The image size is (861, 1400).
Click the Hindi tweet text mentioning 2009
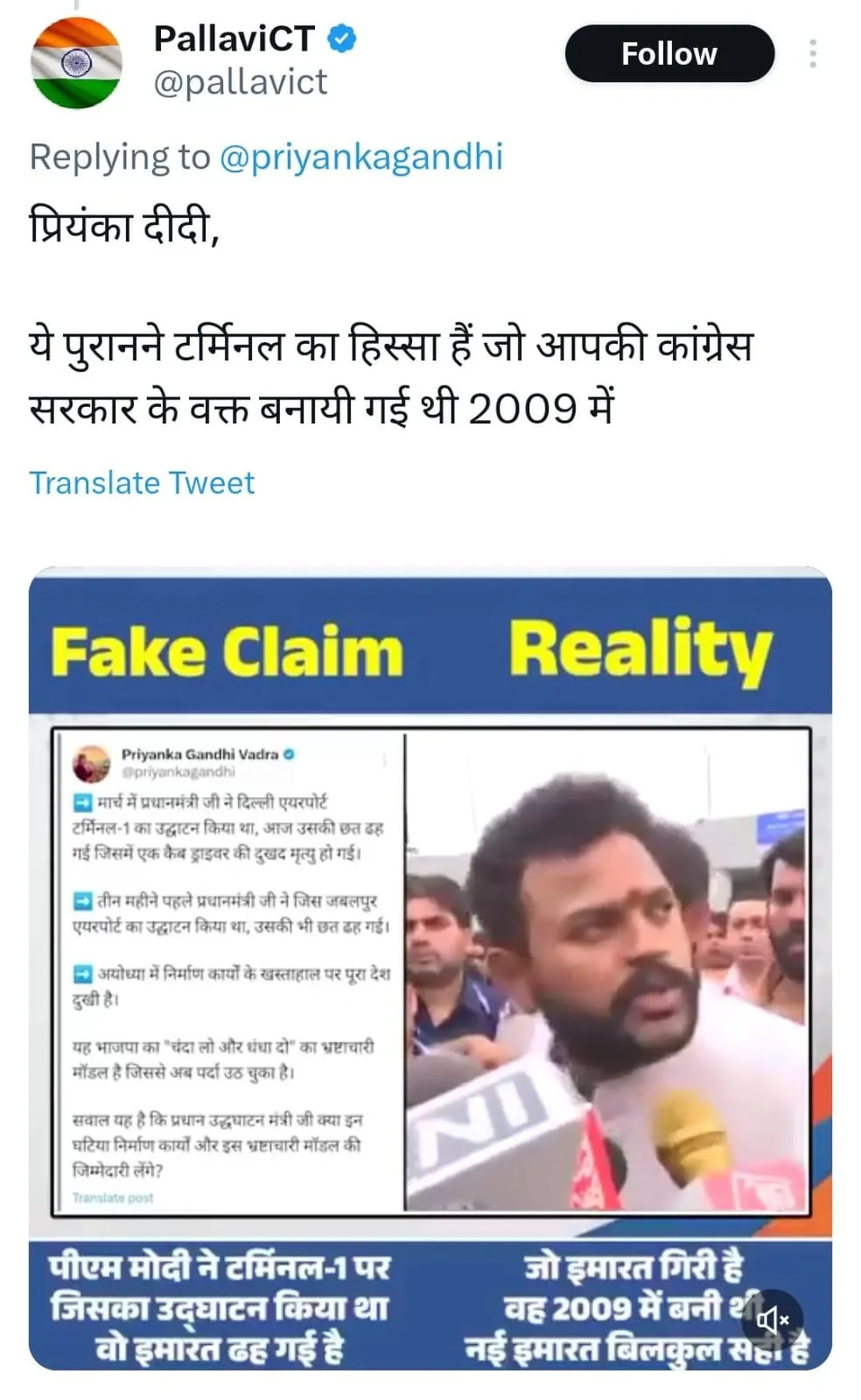[391, 376]
